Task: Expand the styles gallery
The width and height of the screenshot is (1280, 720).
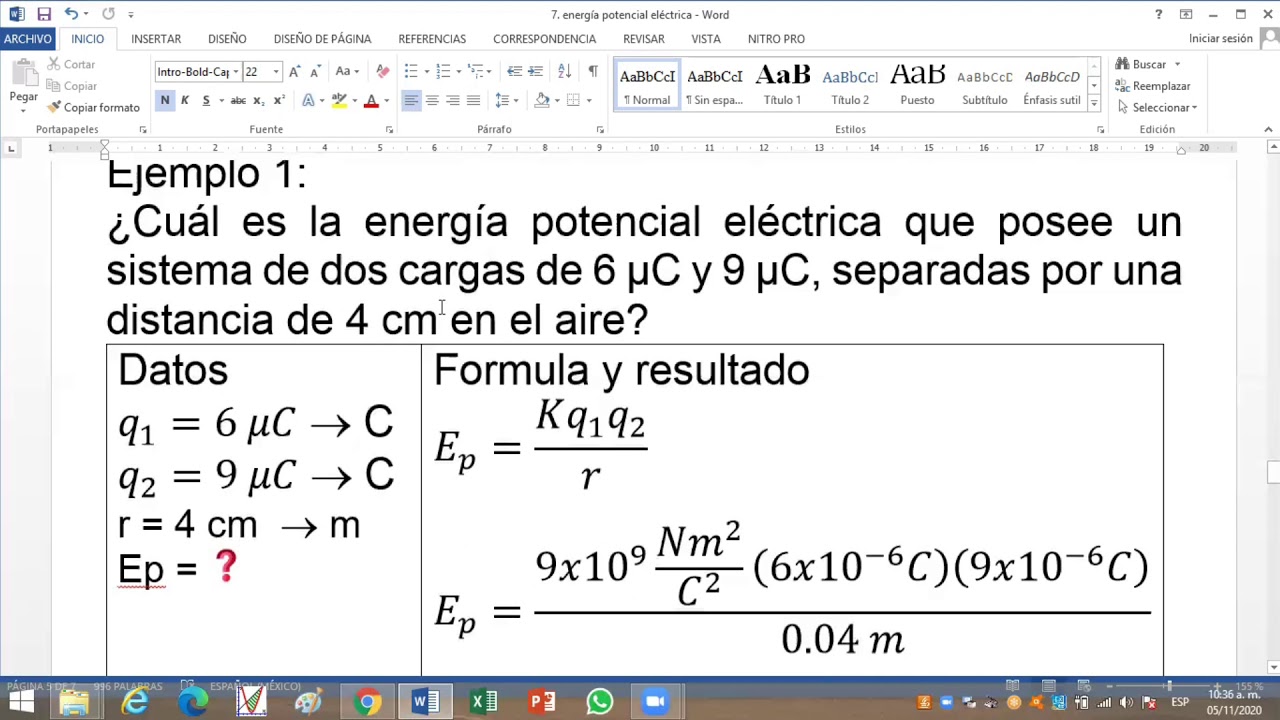Action: coord(1094,103)
